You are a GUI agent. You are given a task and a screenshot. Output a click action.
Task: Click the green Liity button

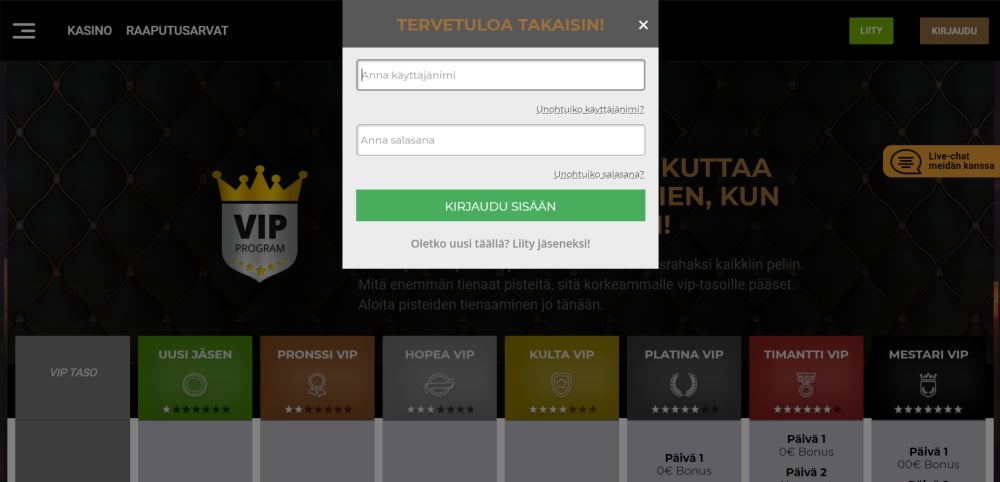click(871, 31)
